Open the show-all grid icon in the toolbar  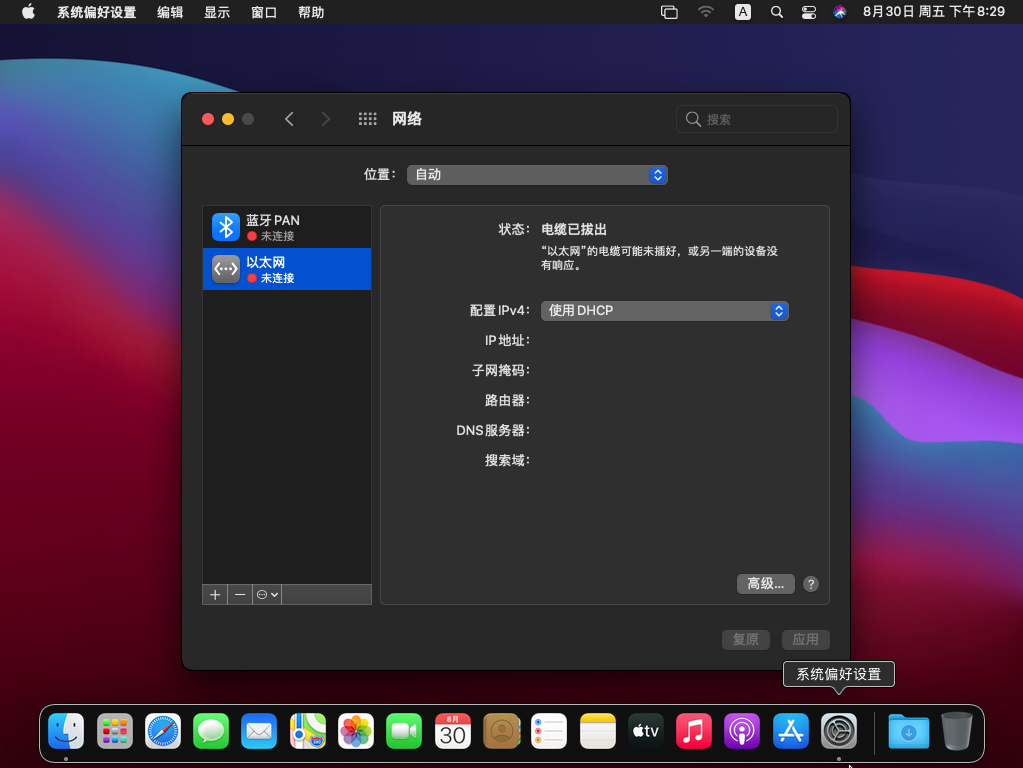(367, 119)
